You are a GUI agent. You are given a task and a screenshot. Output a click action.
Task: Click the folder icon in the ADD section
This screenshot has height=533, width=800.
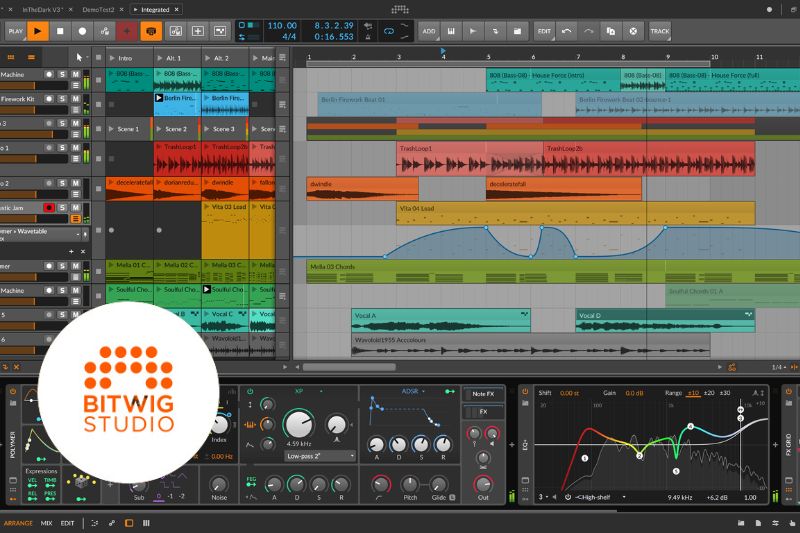[x=517, y=31]
